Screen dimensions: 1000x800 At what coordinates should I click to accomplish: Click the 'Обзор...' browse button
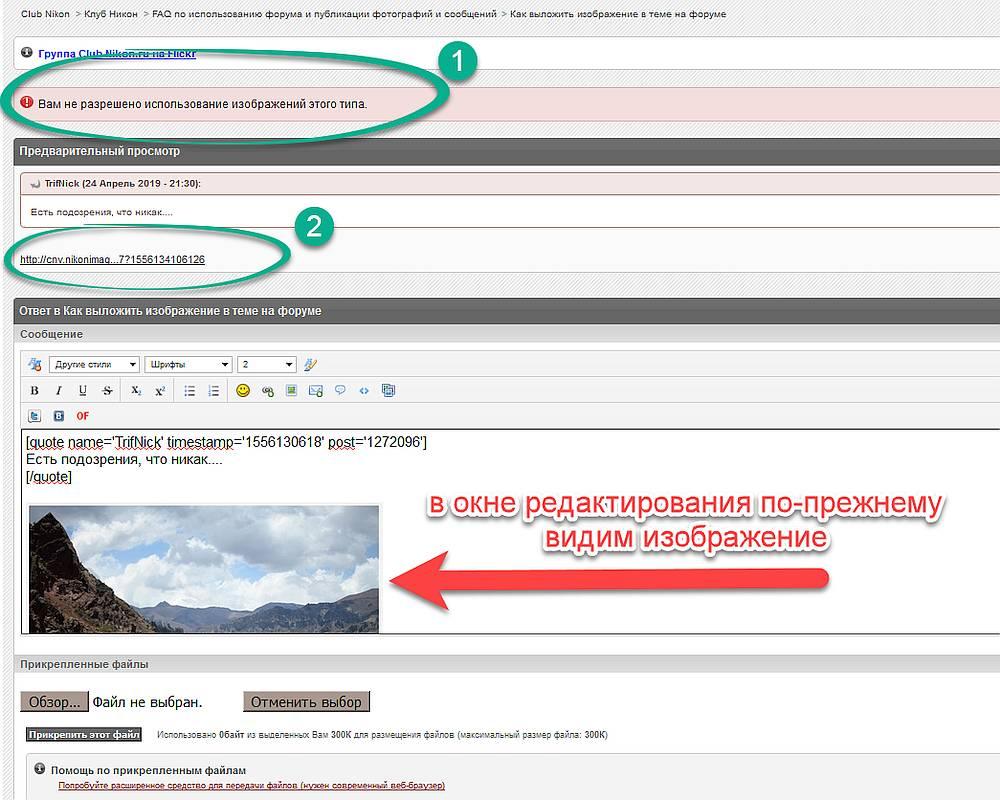click(55, 702)
